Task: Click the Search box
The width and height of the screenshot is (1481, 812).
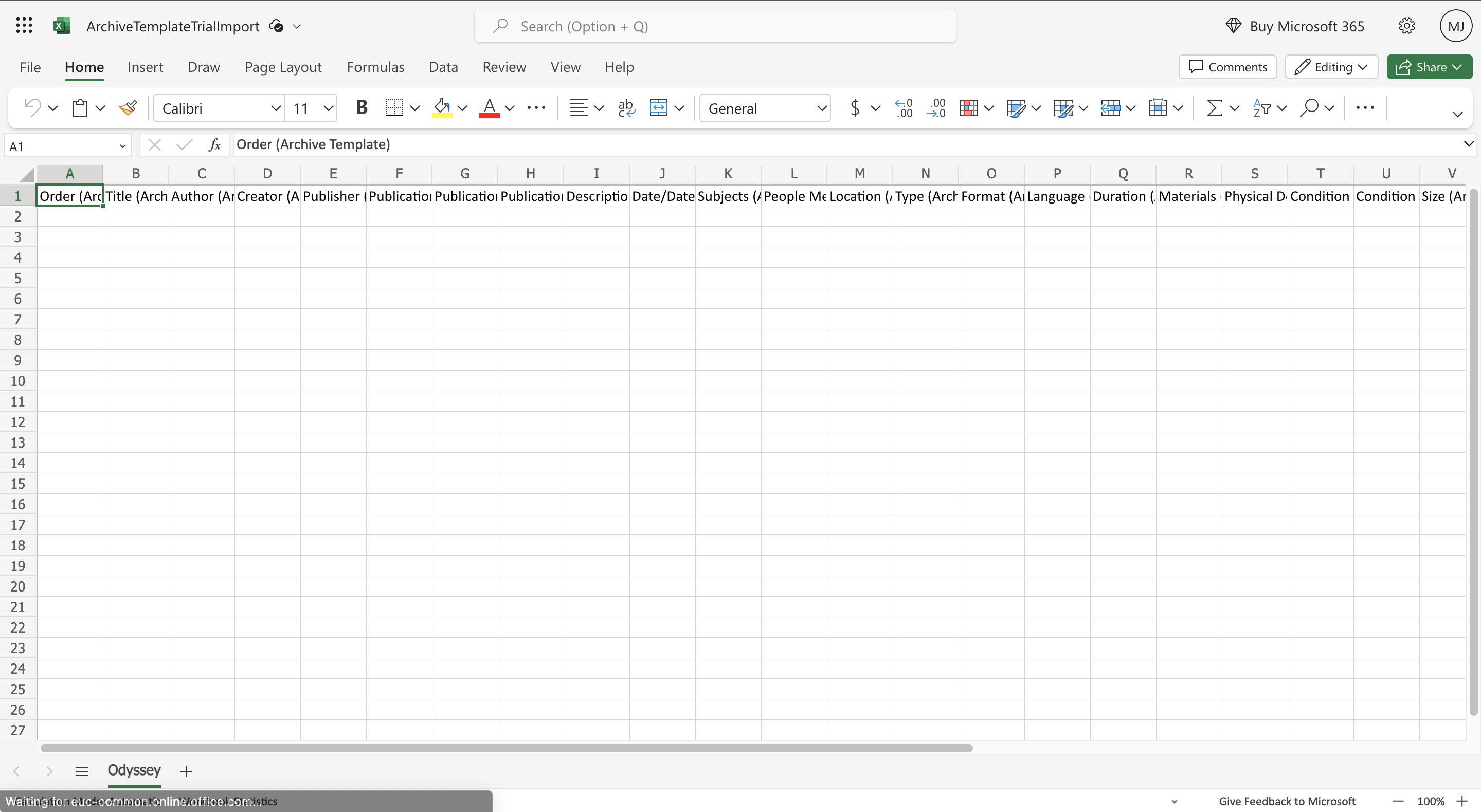Action: click(x=715, y=26)
